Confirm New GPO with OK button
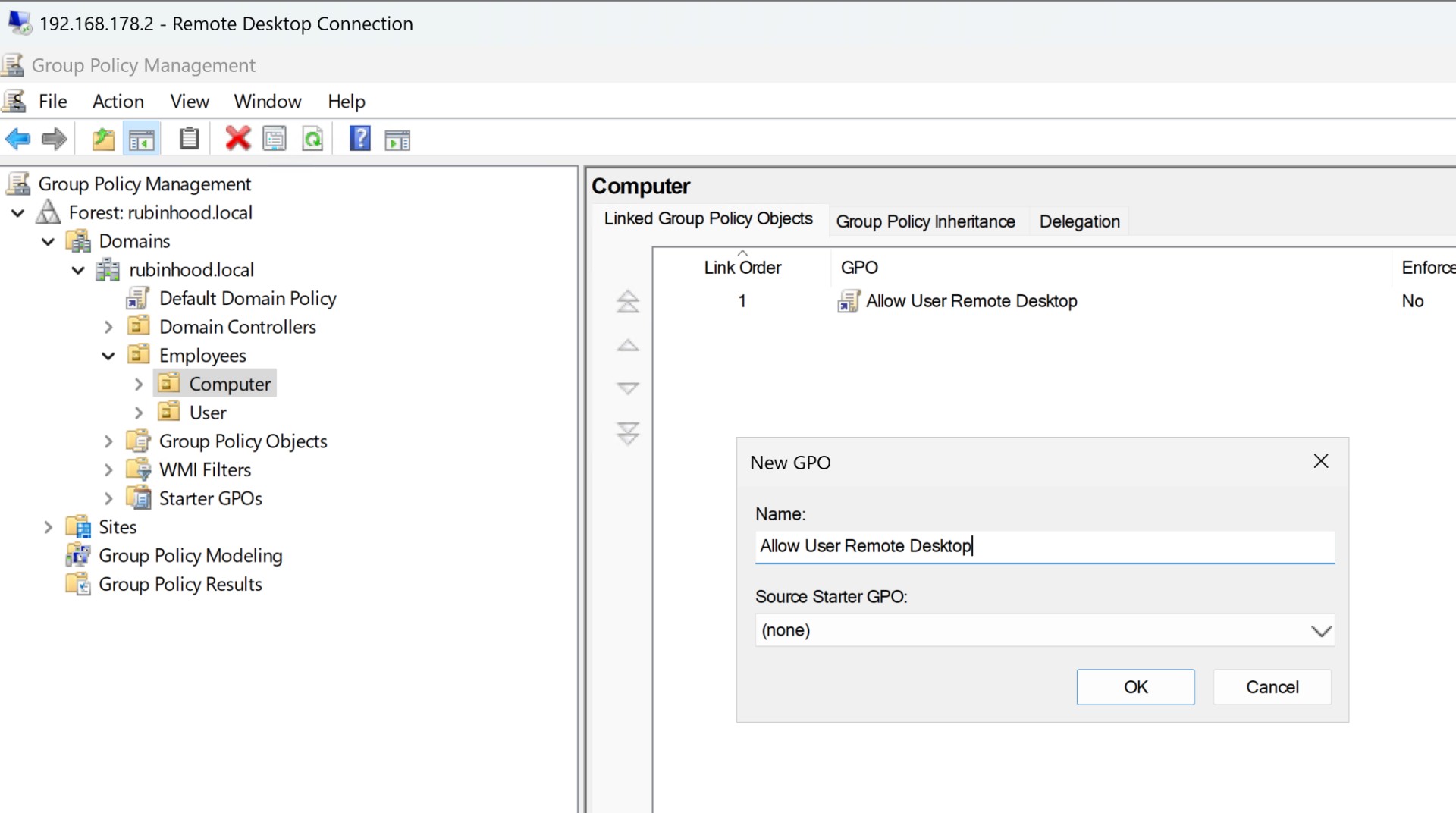The width and height of the screenshot is (1456, 813). point(1135,687)
